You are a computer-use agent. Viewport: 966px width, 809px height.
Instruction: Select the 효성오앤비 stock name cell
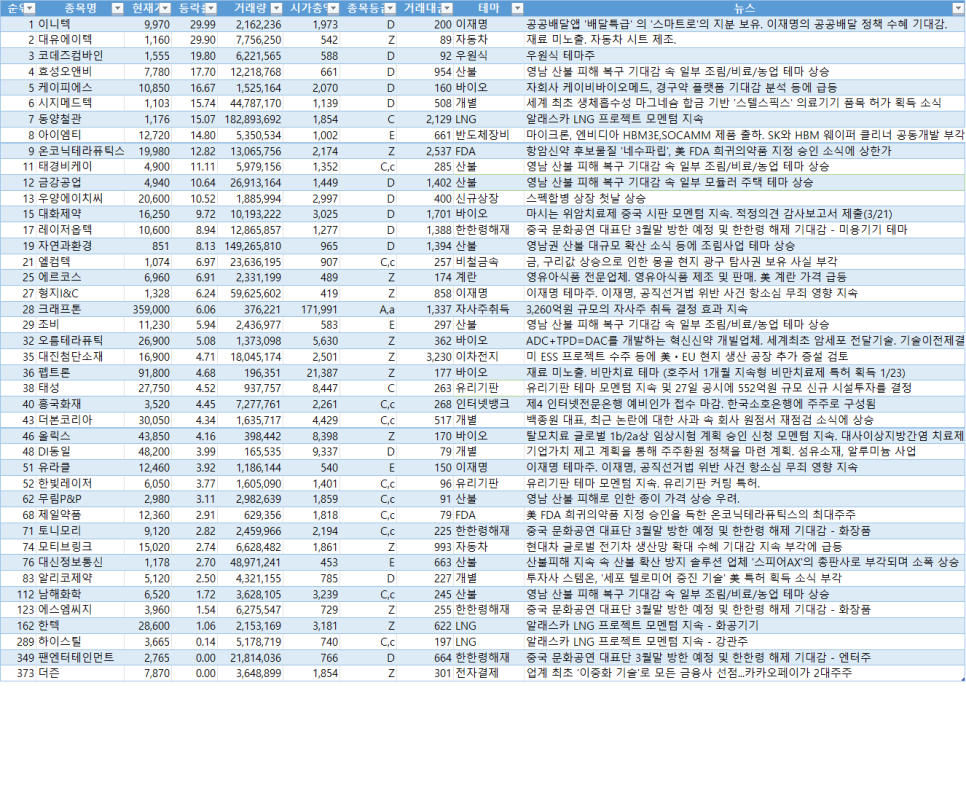pyautogui.click(x=80, y=71)
